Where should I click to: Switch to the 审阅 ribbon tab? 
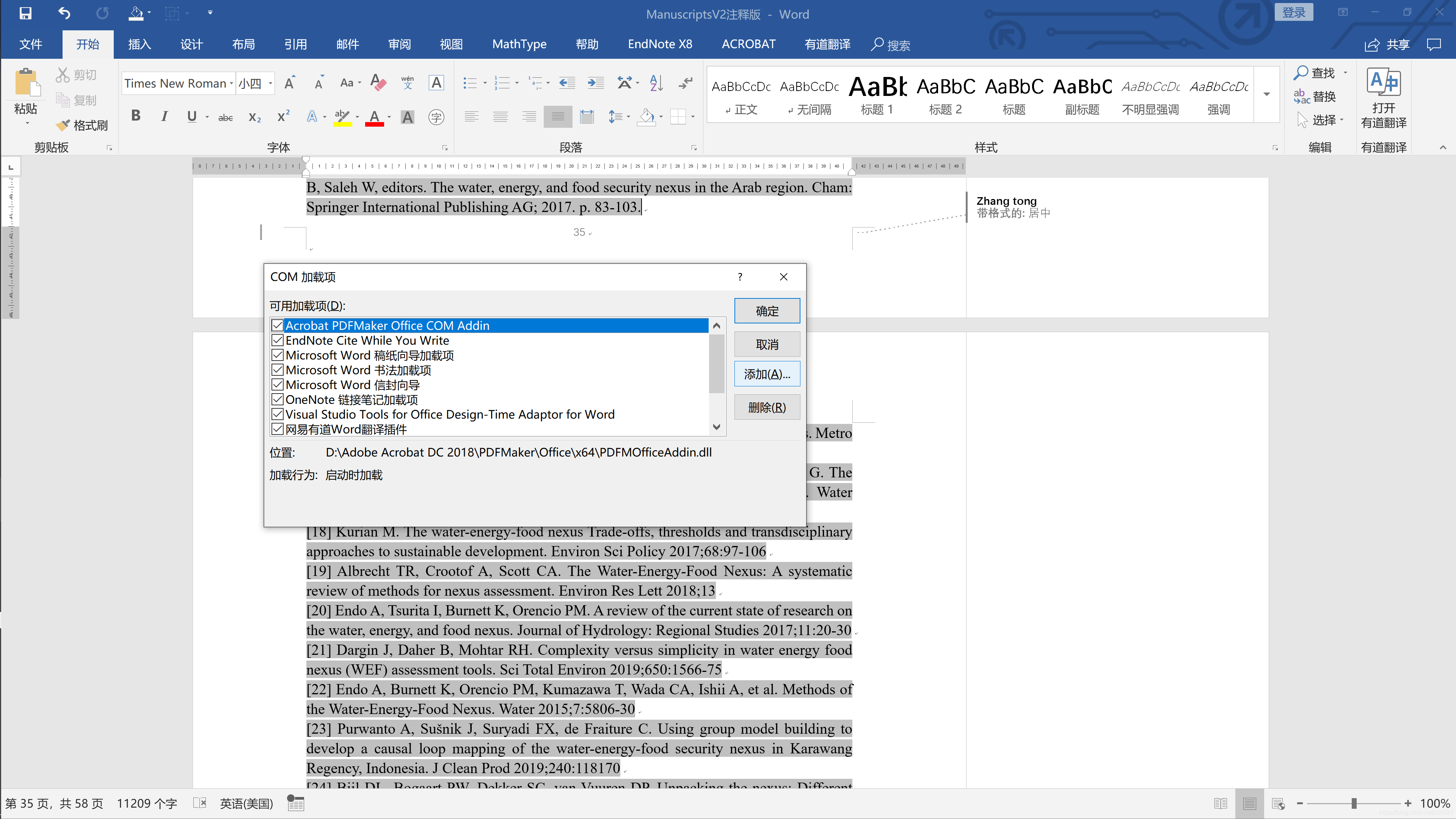(x=399, y=44)
